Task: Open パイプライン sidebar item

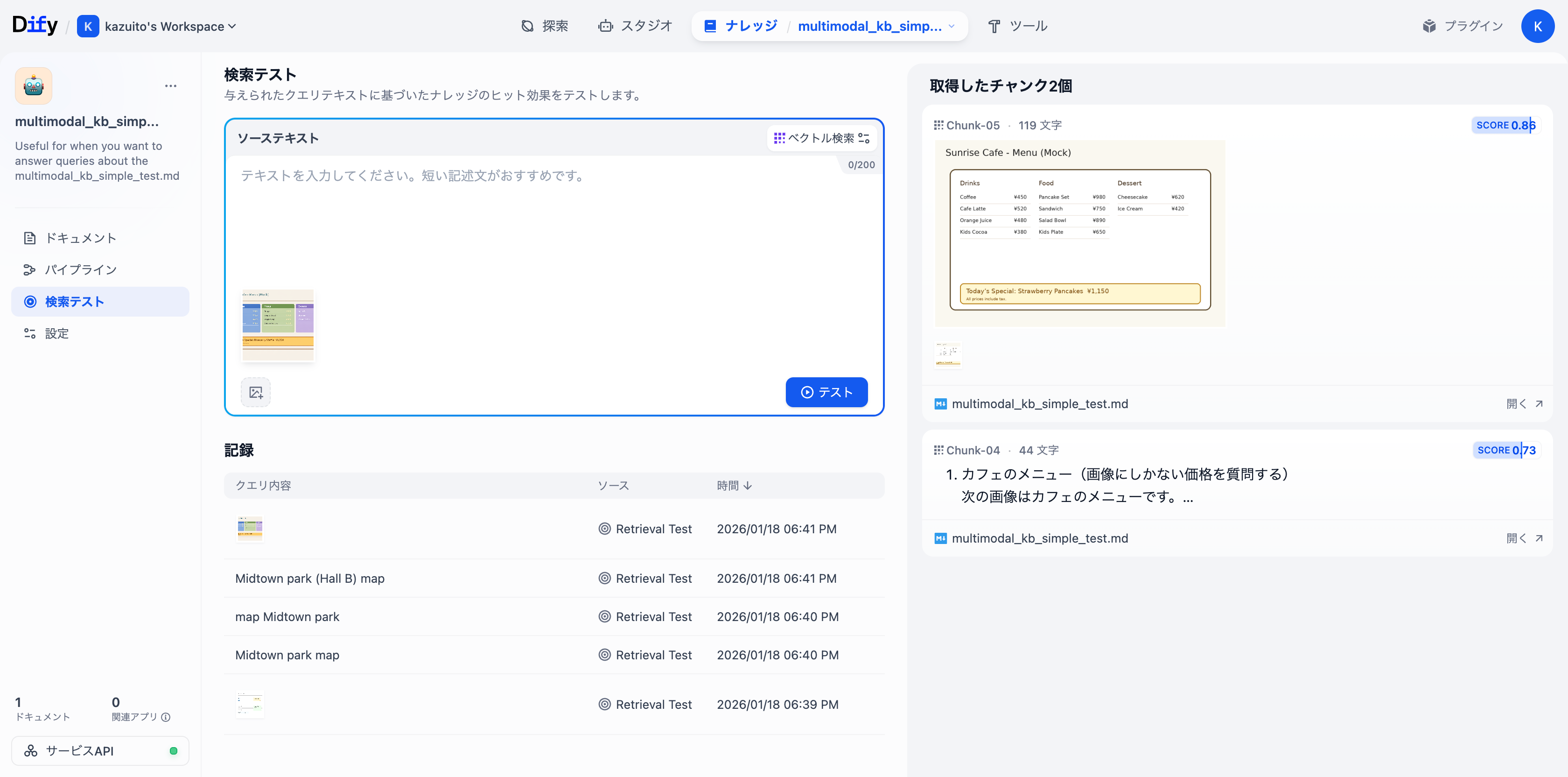Action: (80, 270)
